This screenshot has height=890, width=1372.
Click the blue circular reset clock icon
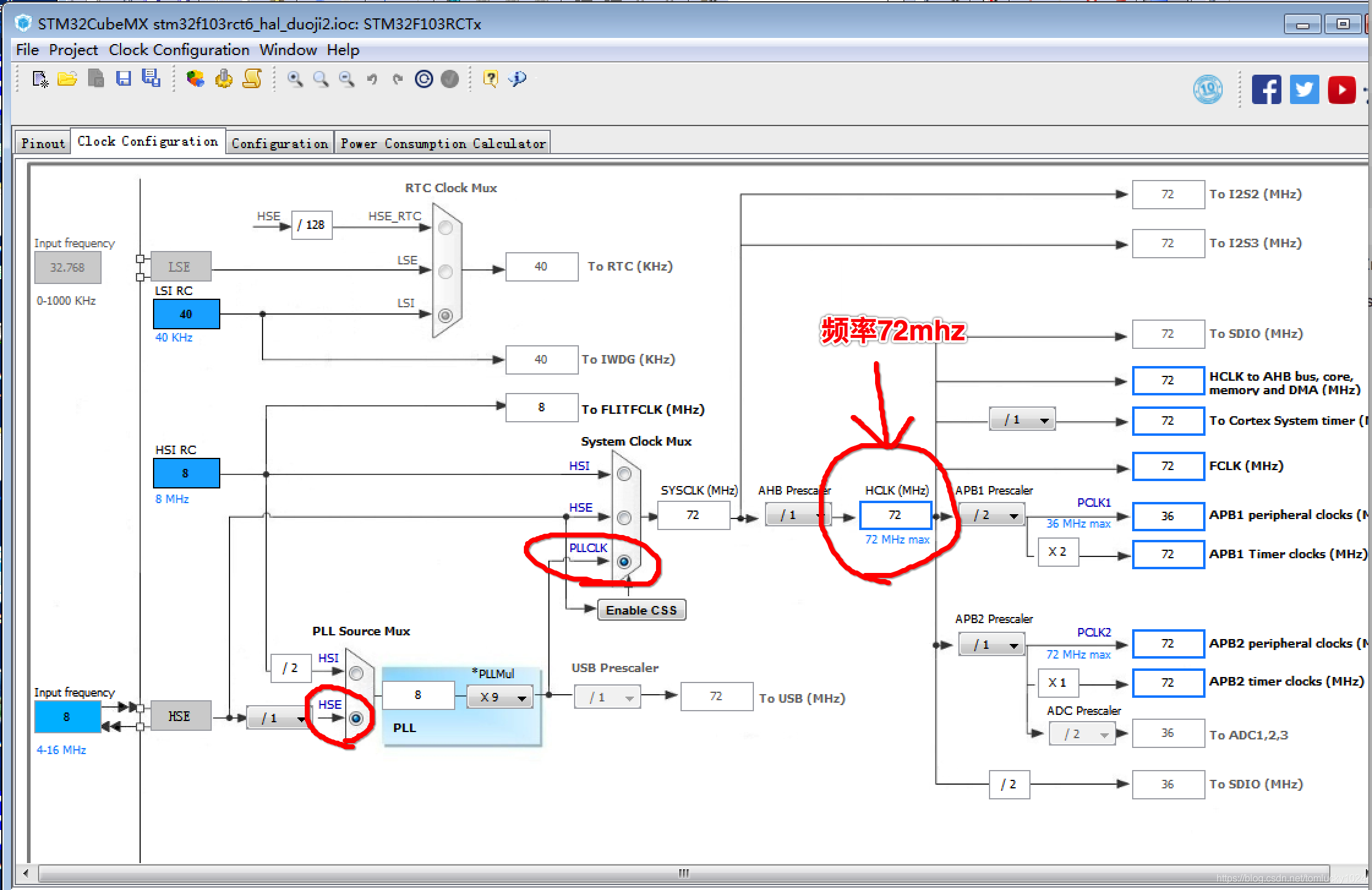(x=423, y=79)
